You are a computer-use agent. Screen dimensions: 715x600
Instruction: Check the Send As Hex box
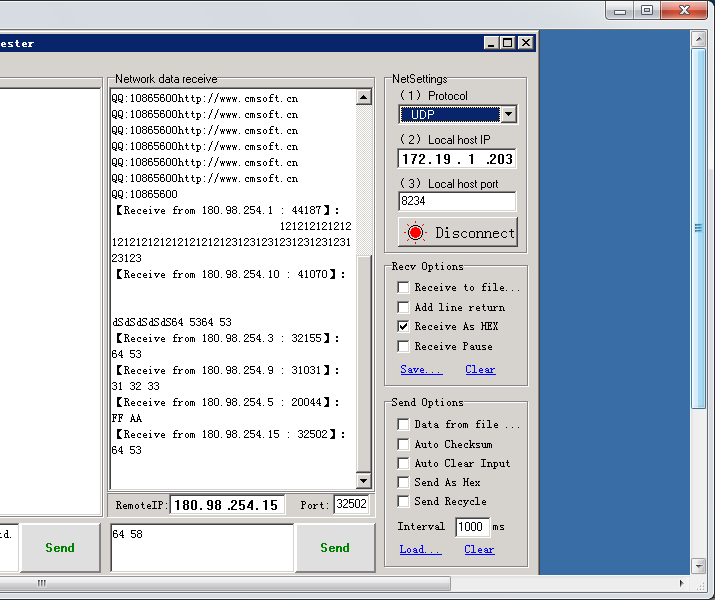click(x=404, y=482)
